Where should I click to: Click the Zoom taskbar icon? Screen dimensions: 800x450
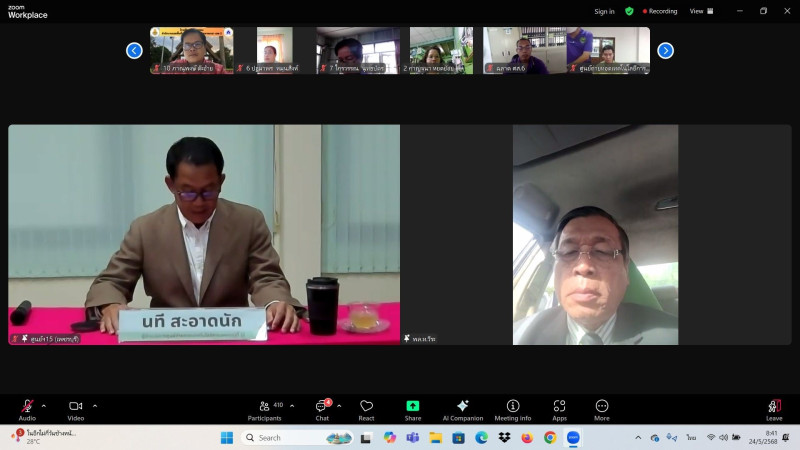573,438
